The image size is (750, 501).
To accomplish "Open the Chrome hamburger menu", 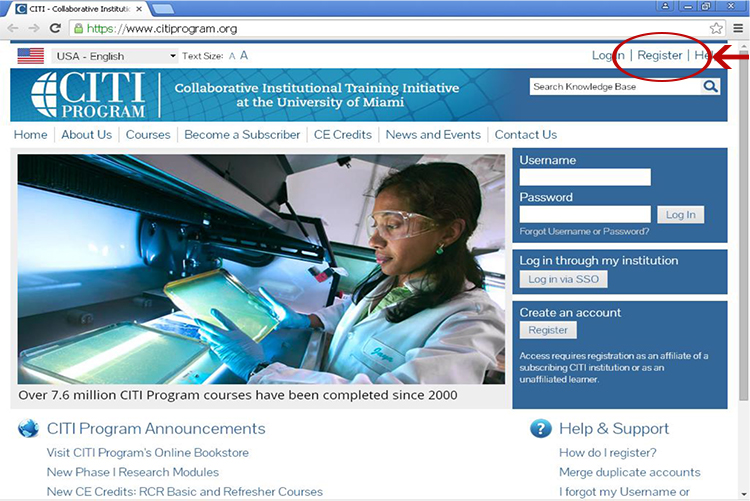I will click(738, 28).
